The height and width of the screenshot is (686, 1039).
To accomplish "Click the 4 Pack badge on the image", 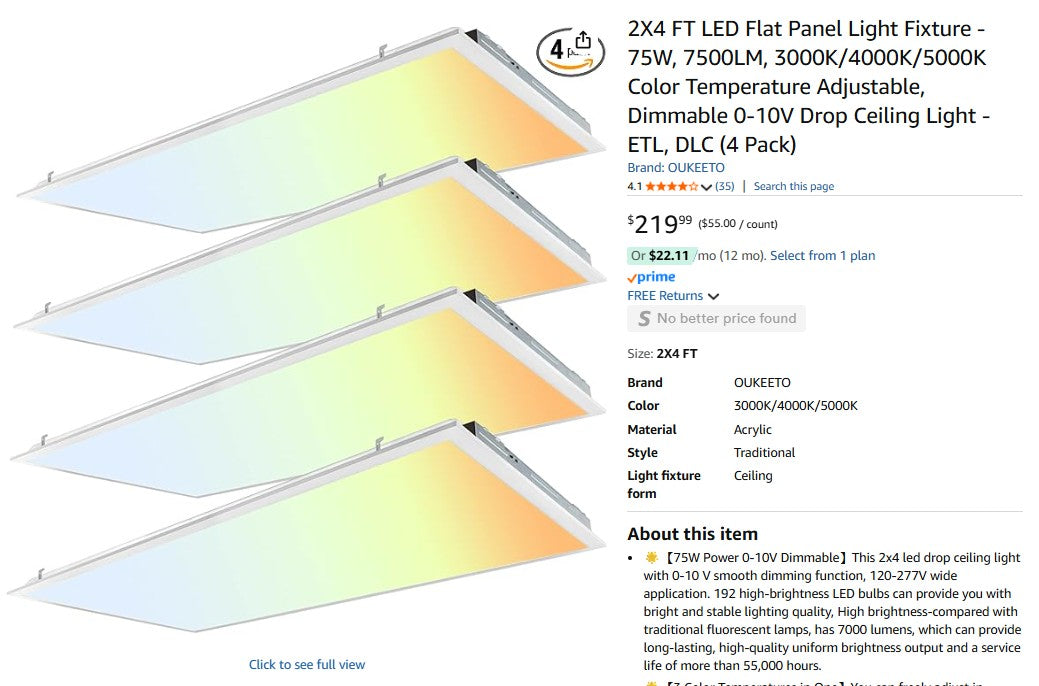I will 557,50.
